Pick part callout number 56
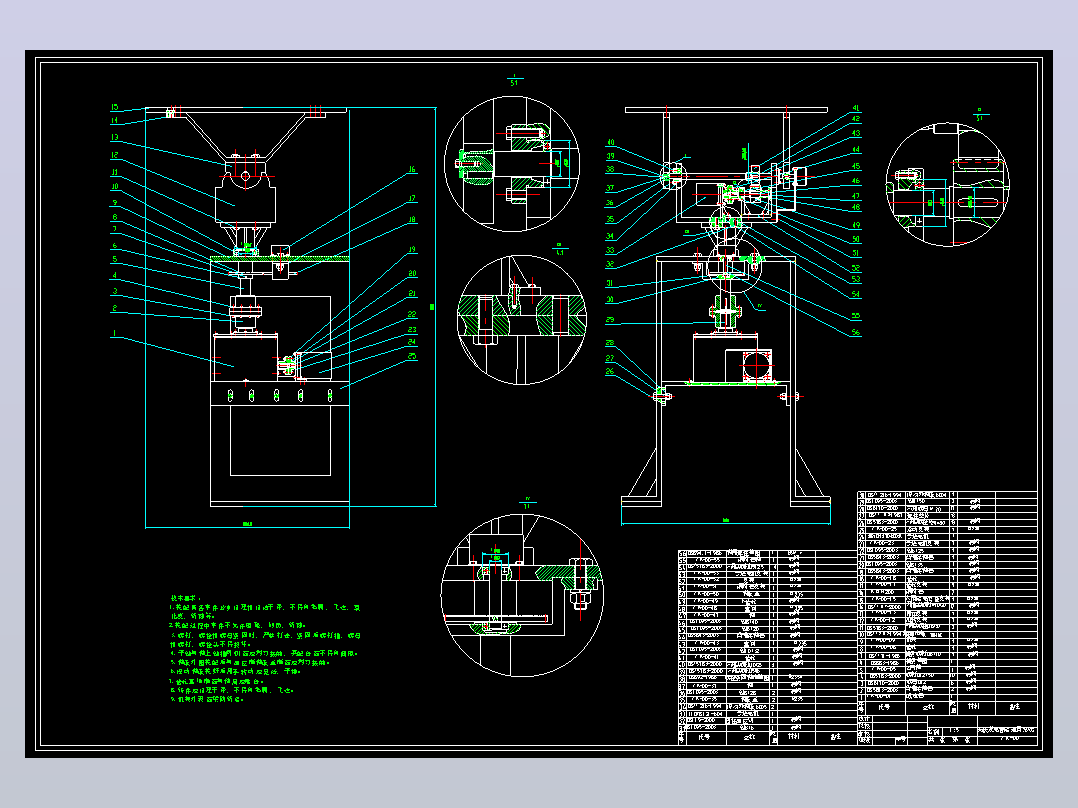This screenshot has width=1078, height=808. pyautogui.click(x=856, y=333)
